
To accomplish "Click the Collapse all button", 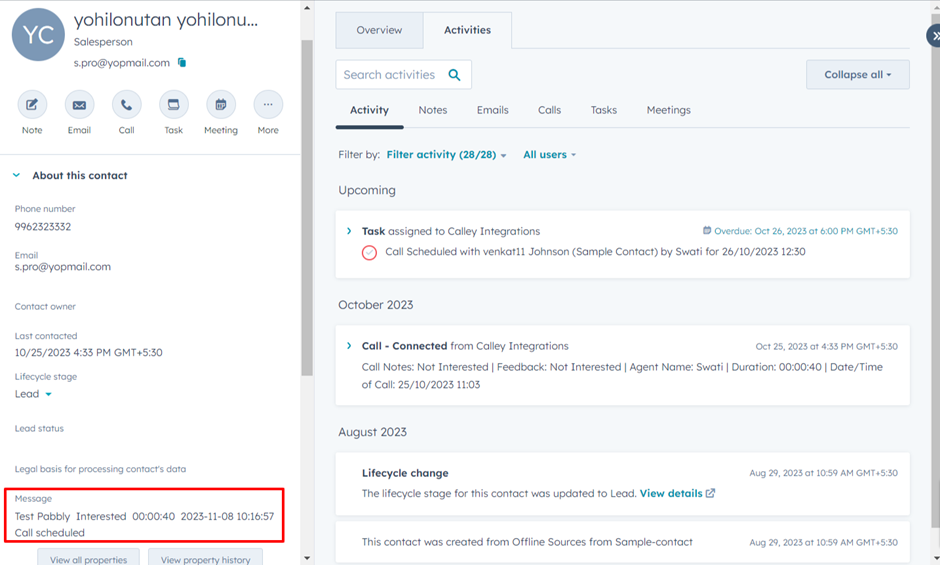I will click(857, 75).
